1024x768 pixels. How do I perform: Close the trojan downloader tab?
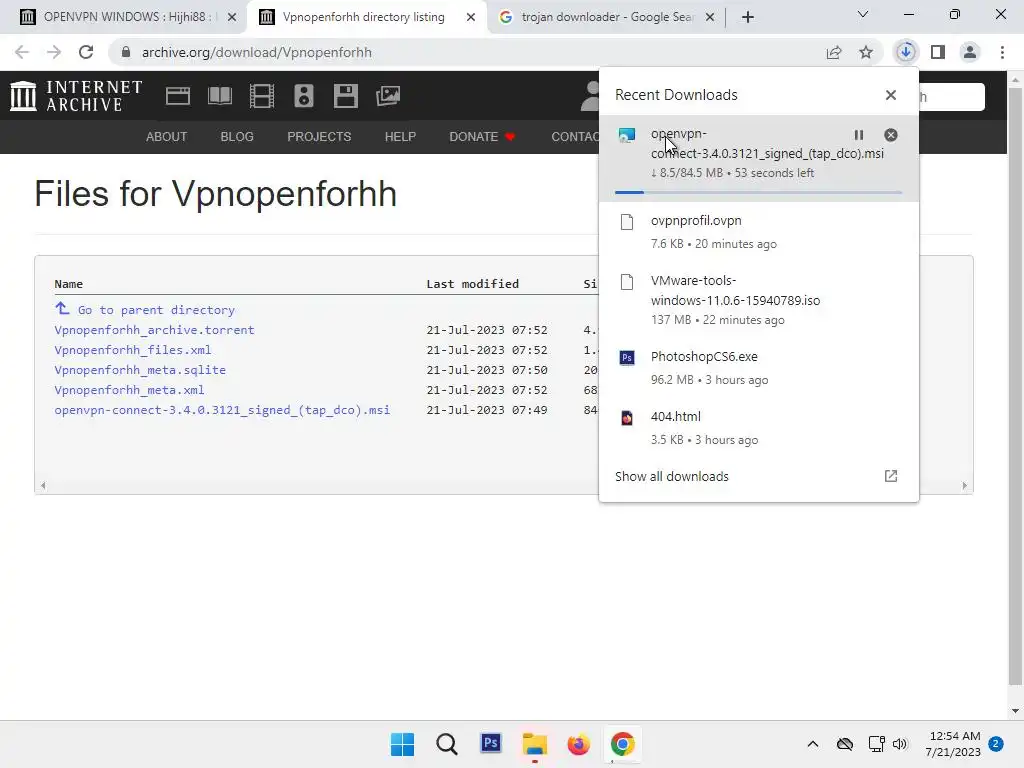click(710, 17)
